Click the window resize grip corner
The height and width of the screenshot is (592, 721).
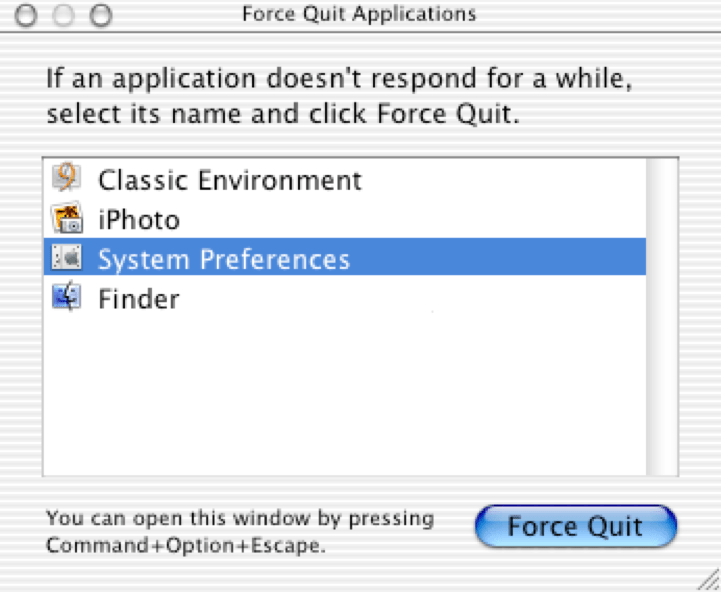(x=708, y=580)
